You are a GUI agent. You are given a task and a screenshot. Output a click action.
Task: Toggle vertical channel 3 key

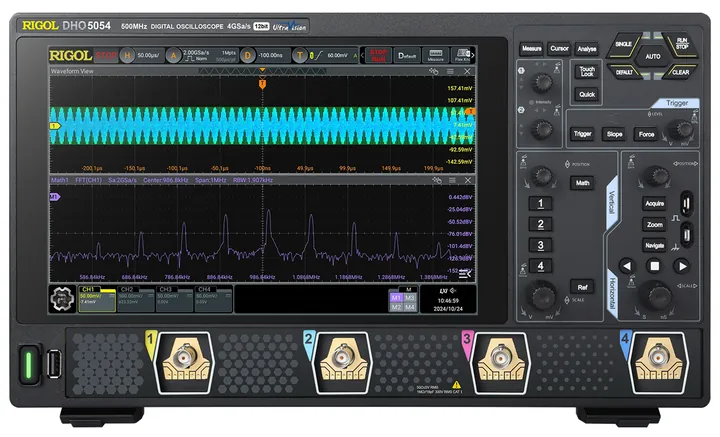coord(540,246)
